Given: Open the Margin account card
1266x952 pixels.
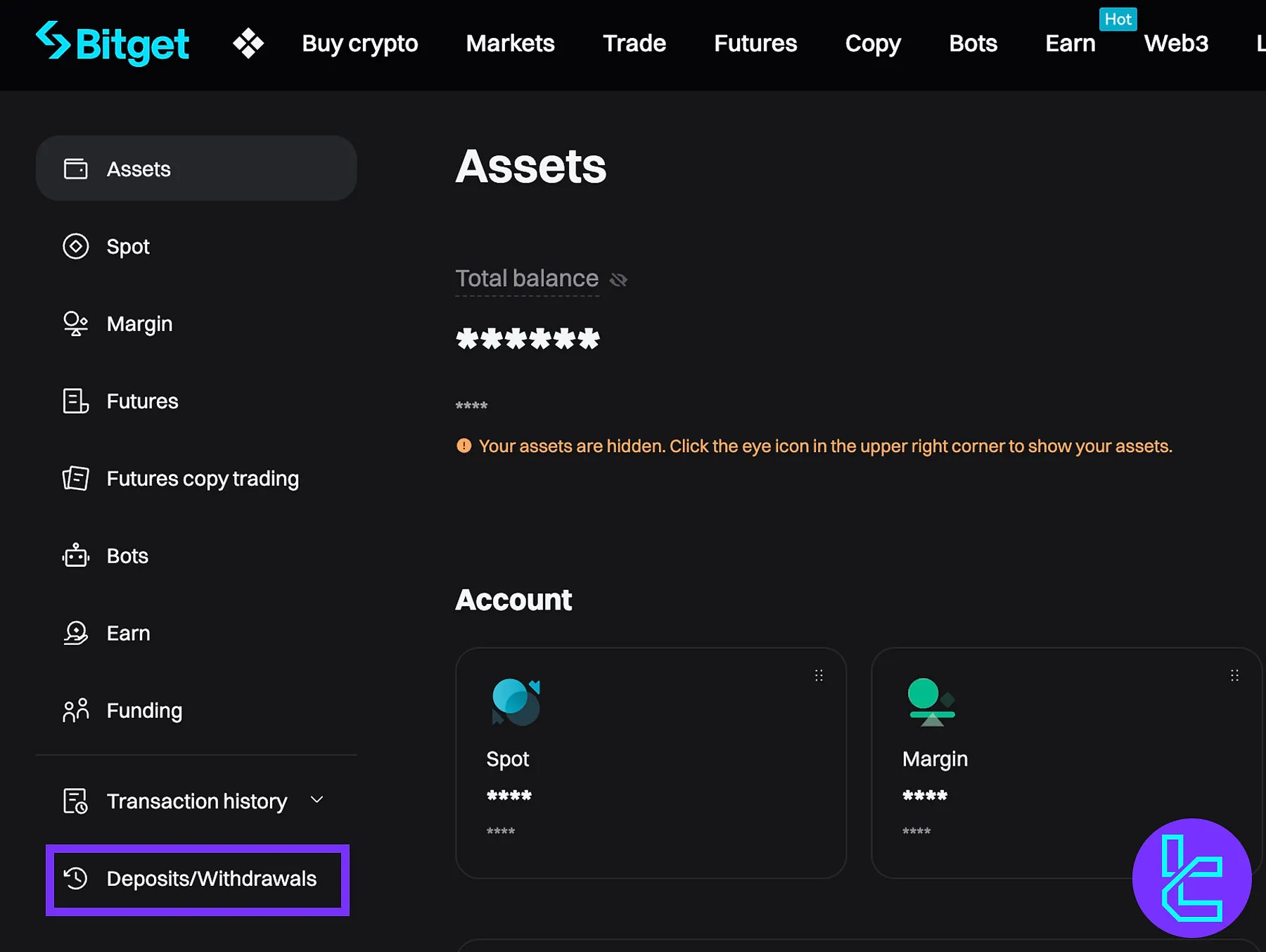Looking at the screenshot, I should click(x=1066, y=763).
